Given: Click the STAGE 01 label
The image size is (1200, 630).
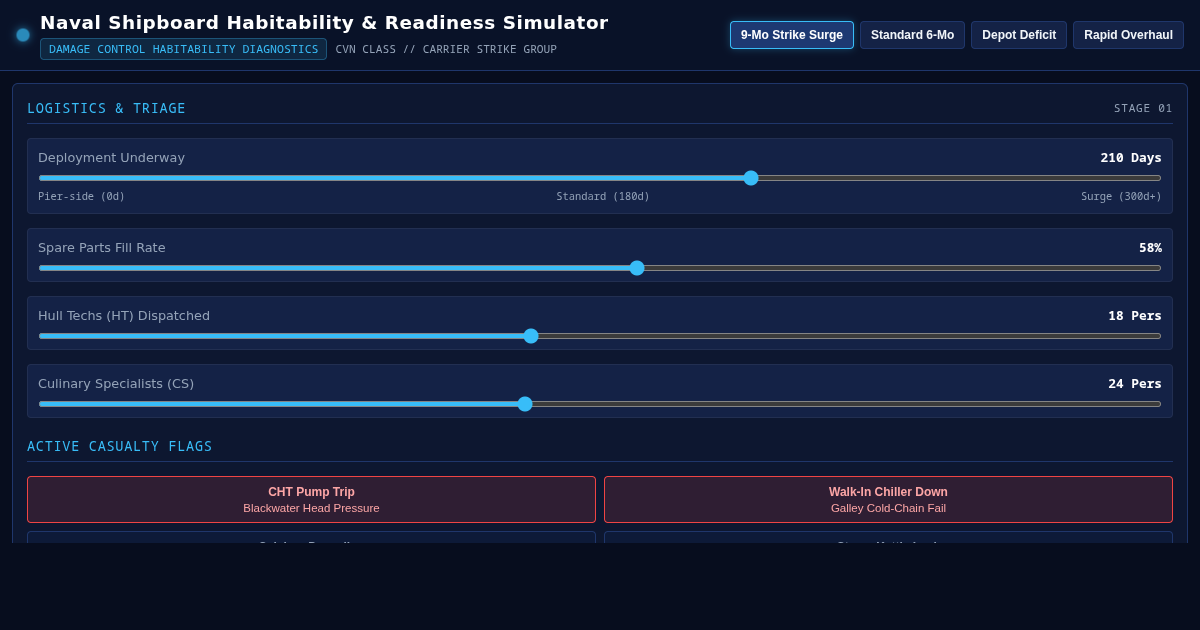Looking at the screenshot, I should [x=1143, y=108].
